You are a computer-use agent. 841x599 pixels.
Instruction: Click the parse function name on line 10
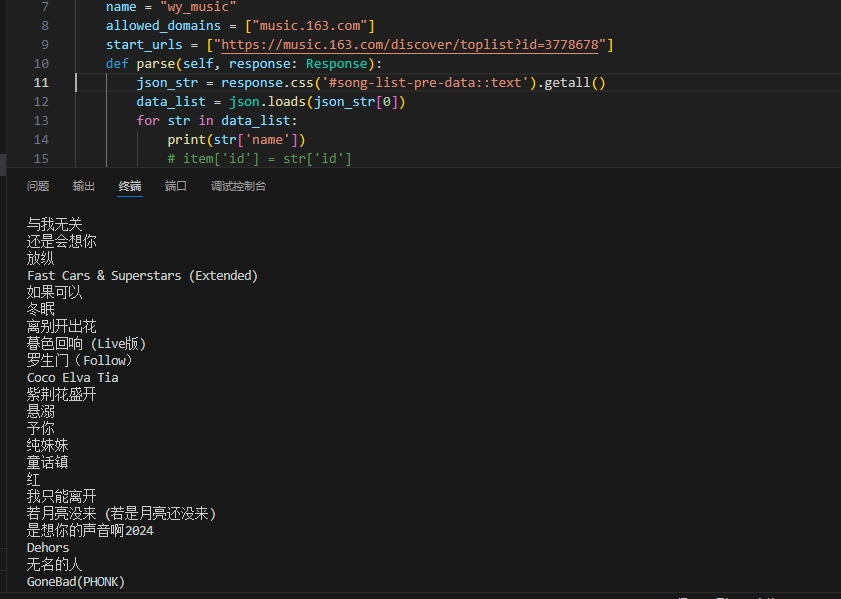click(x=156, y=64)
